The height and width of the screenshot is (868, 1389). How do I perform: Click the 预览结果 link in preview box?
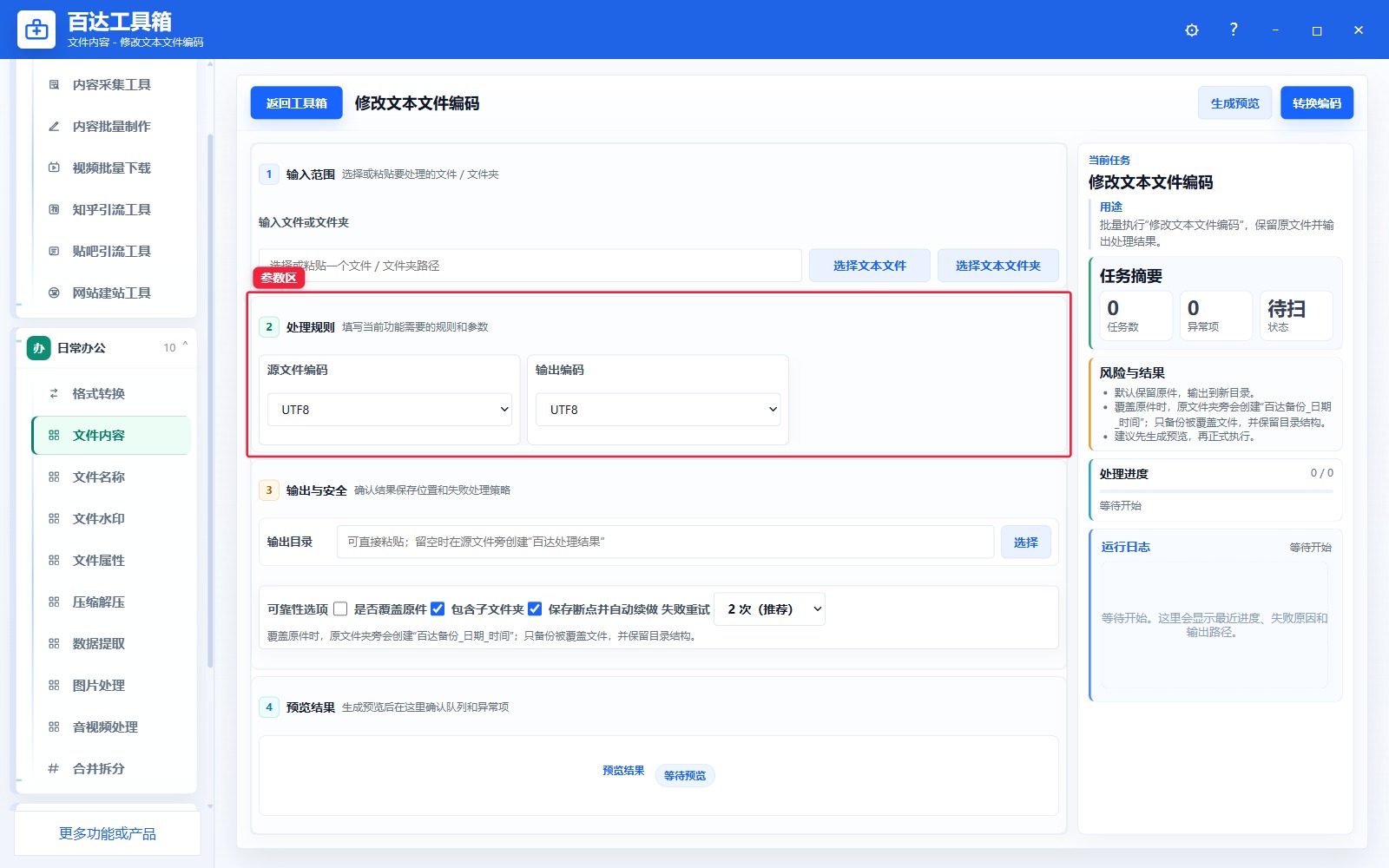click(623, 771)
